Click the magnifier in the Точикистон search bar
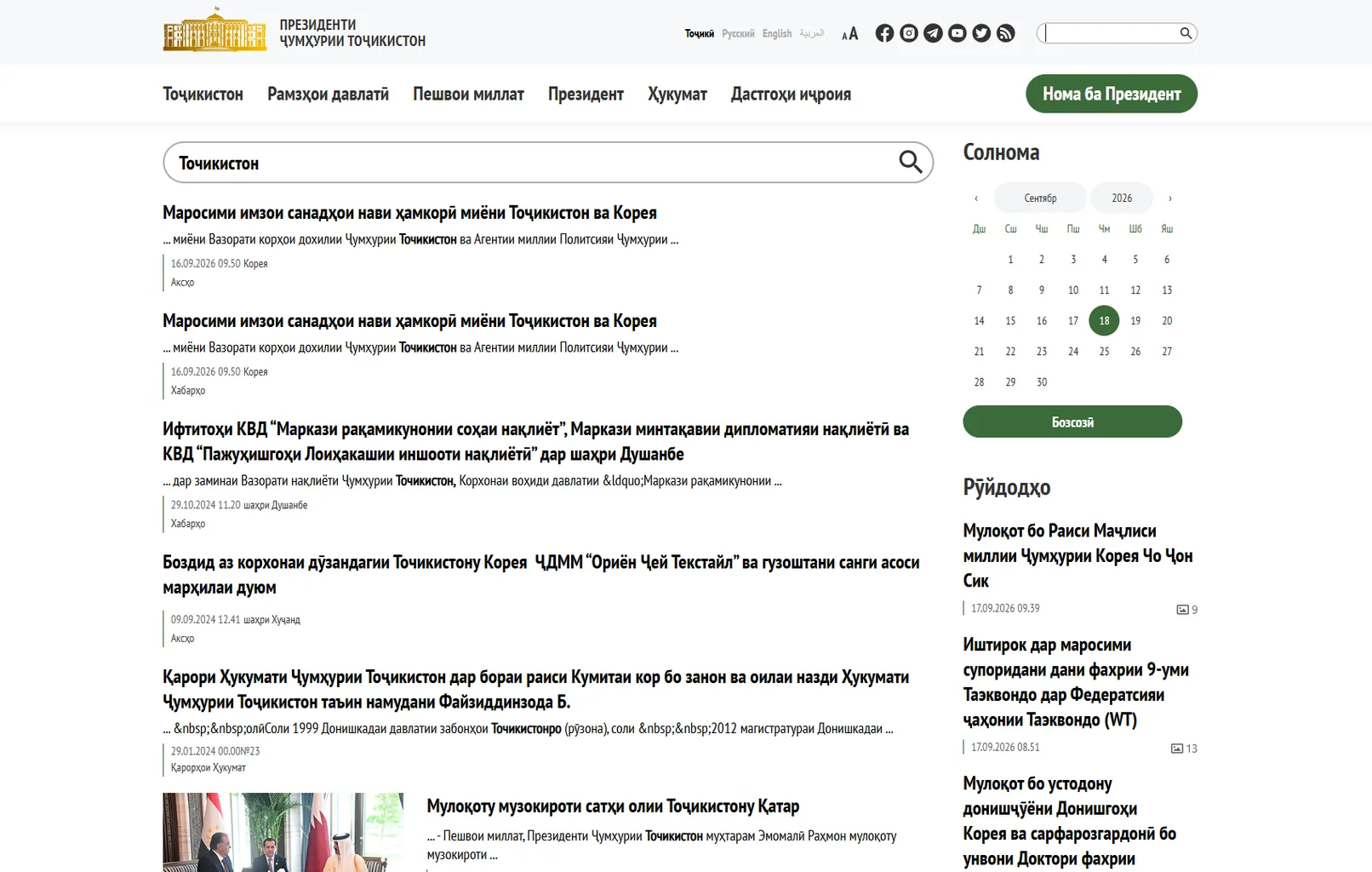This screenshot has width=1372, height=872. point(911,162)
